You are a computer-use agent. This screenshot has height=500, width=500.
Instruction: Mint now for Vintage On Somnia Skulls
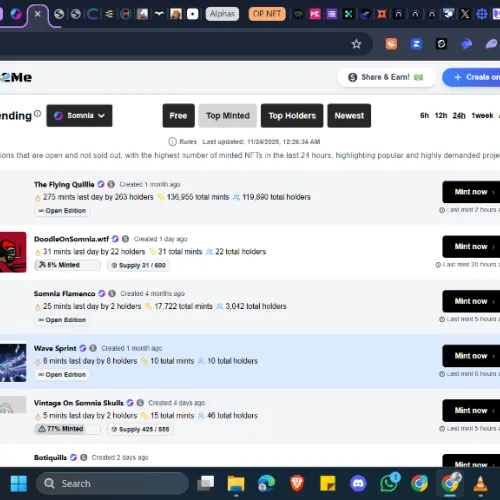point(471,411)
